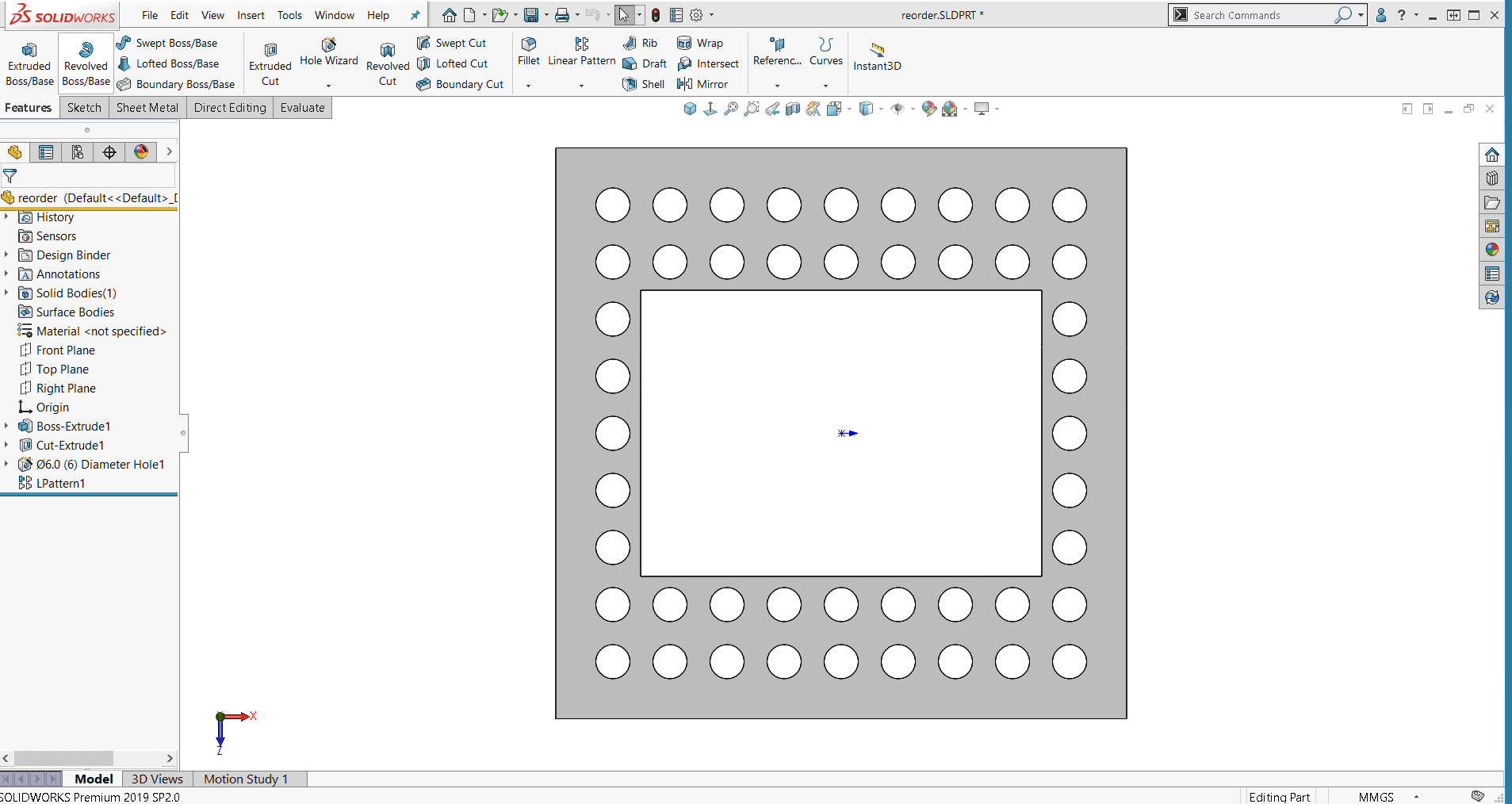Apply the Draft tool
This screenshot has height=804, width=1512.
[x=645, y=63]
